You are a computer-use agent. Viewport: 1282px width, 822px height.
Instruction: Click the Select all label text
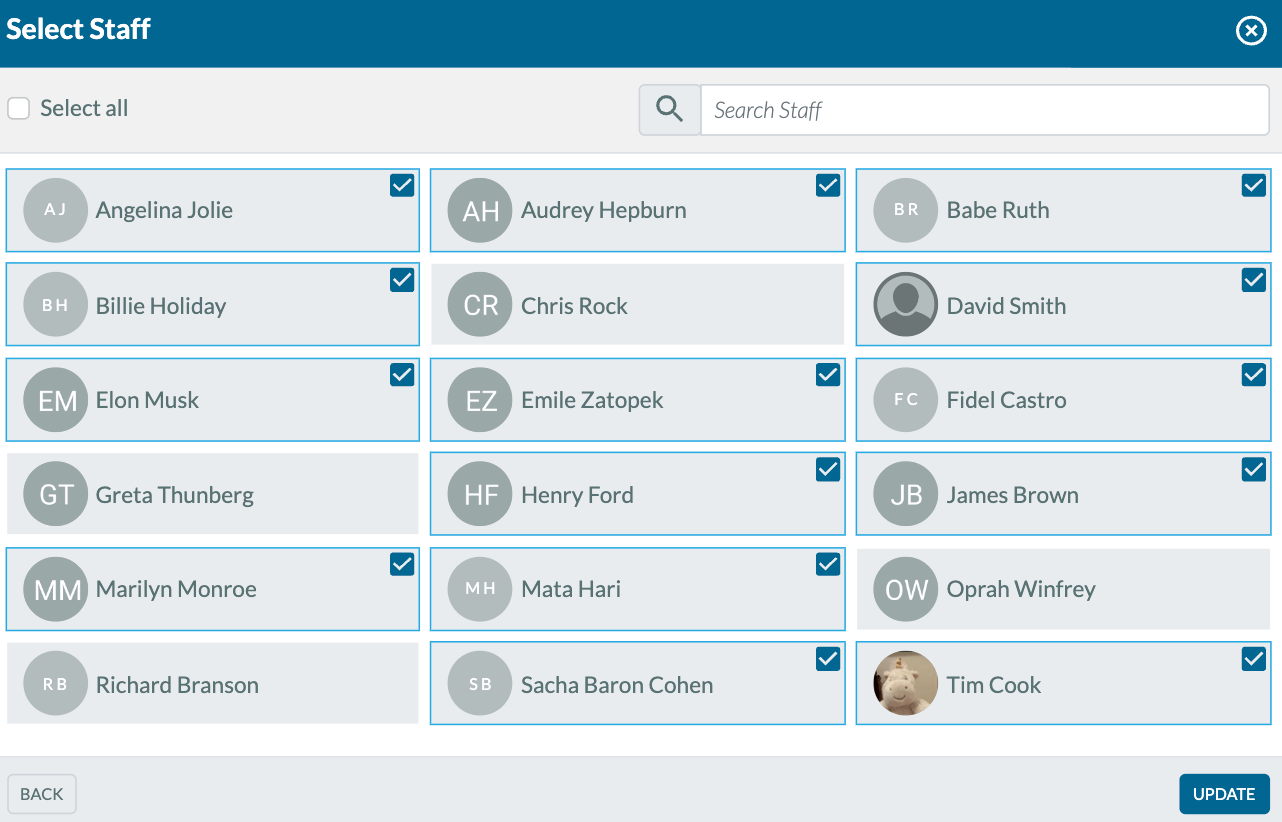84,108
